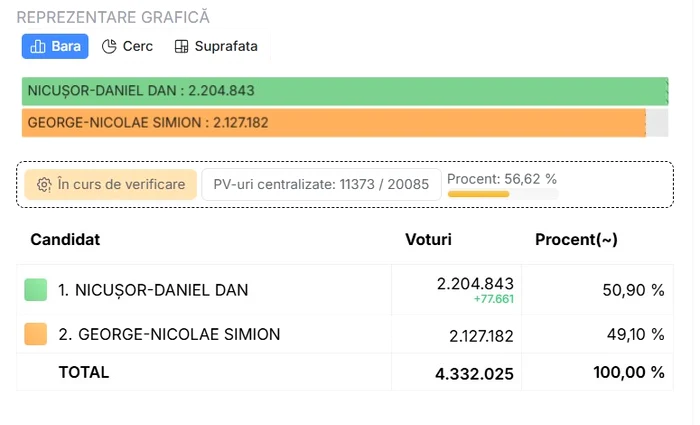Click PV-uri centralizate counter box
The width and height of the screenshot is (700, 425).
321,184
